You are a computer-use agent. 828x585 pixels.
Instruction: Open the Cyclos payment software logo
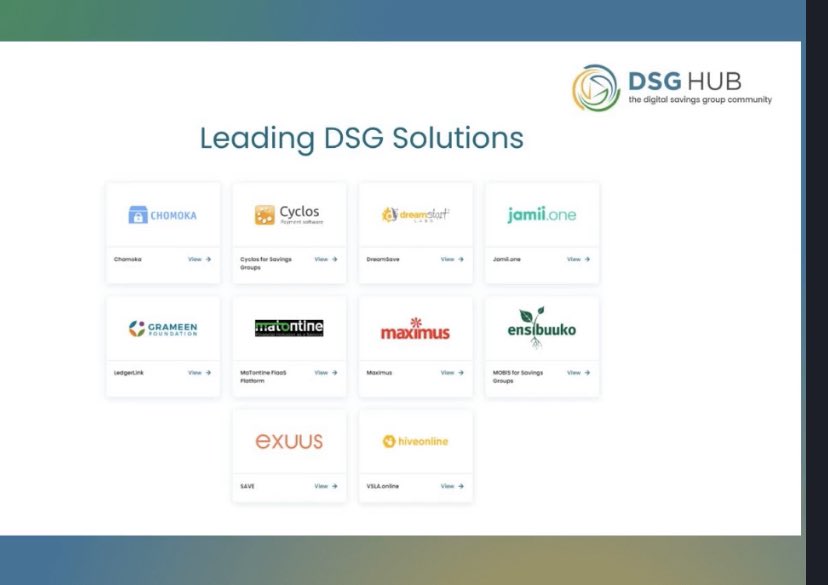(289, 215)
